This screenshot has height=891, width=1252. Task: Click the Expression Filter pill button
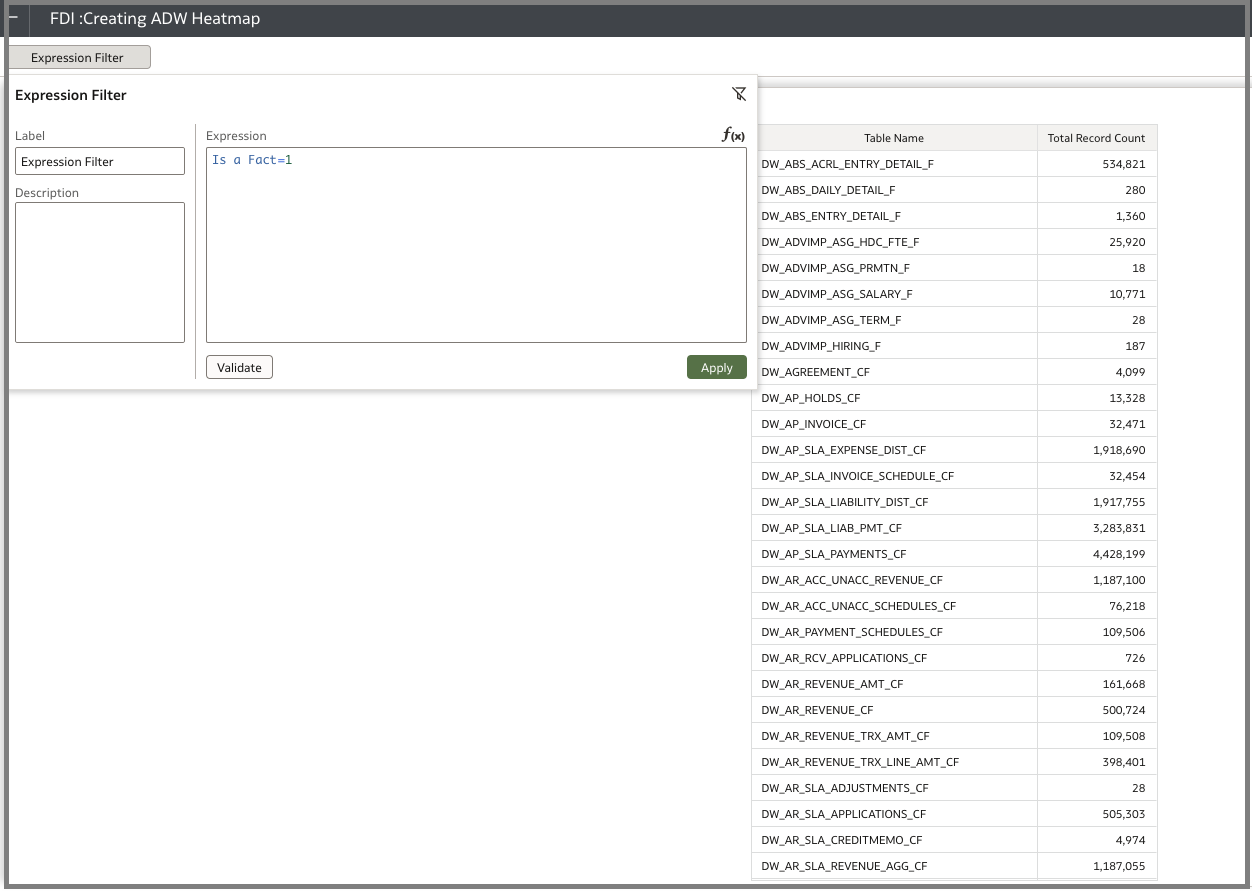[78, 58]
